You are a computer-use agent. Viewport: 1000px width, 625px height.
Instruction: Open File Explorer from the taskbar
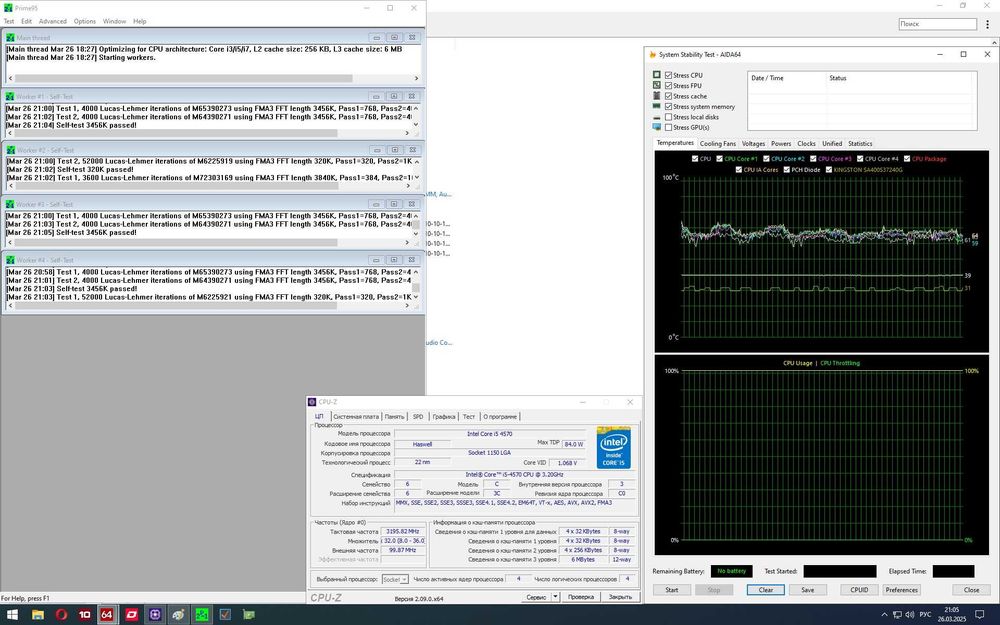point(38,614)
